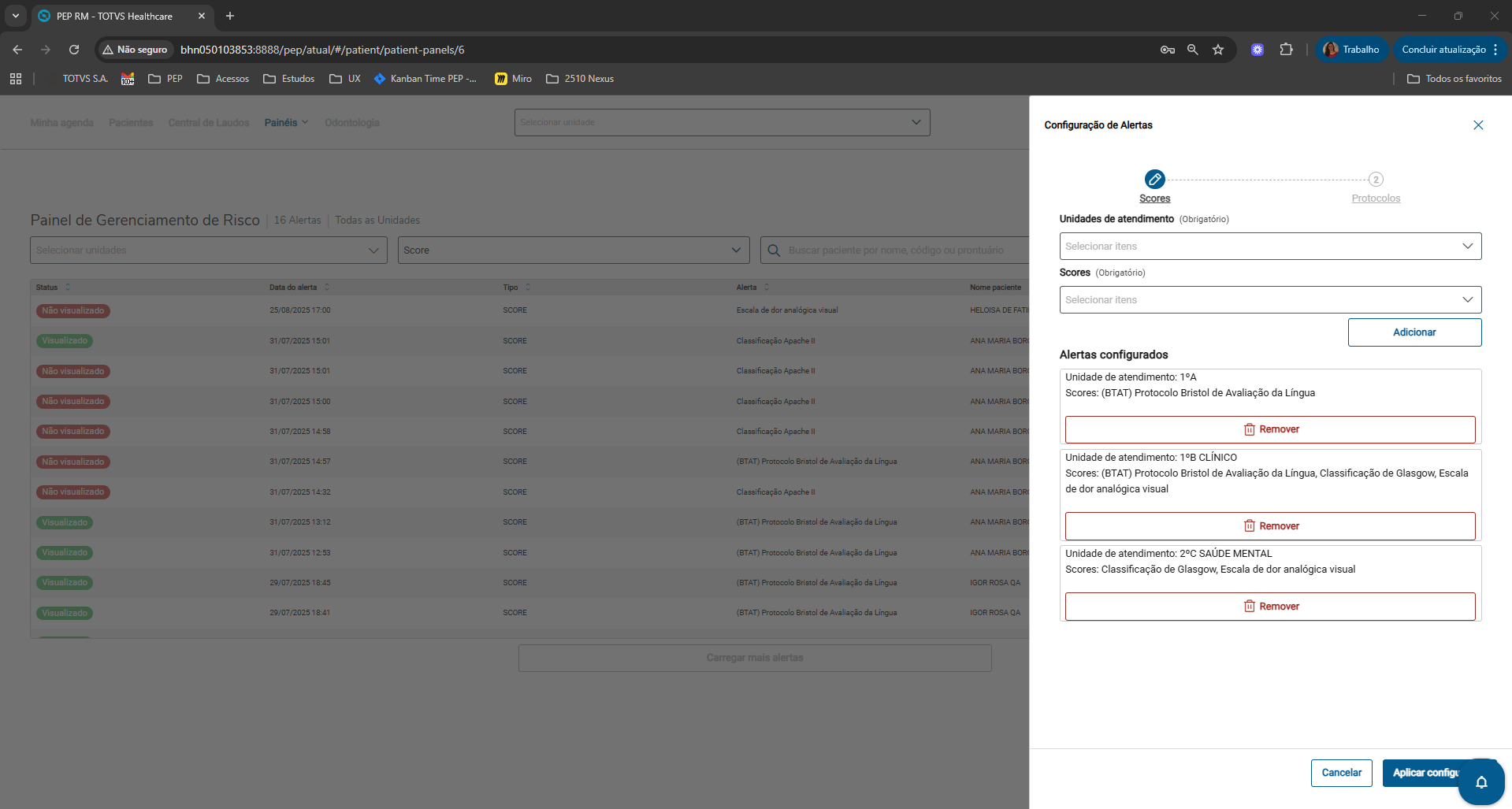Bookmark page with the star icon
1512x809 pixels.
point(1218,50)
